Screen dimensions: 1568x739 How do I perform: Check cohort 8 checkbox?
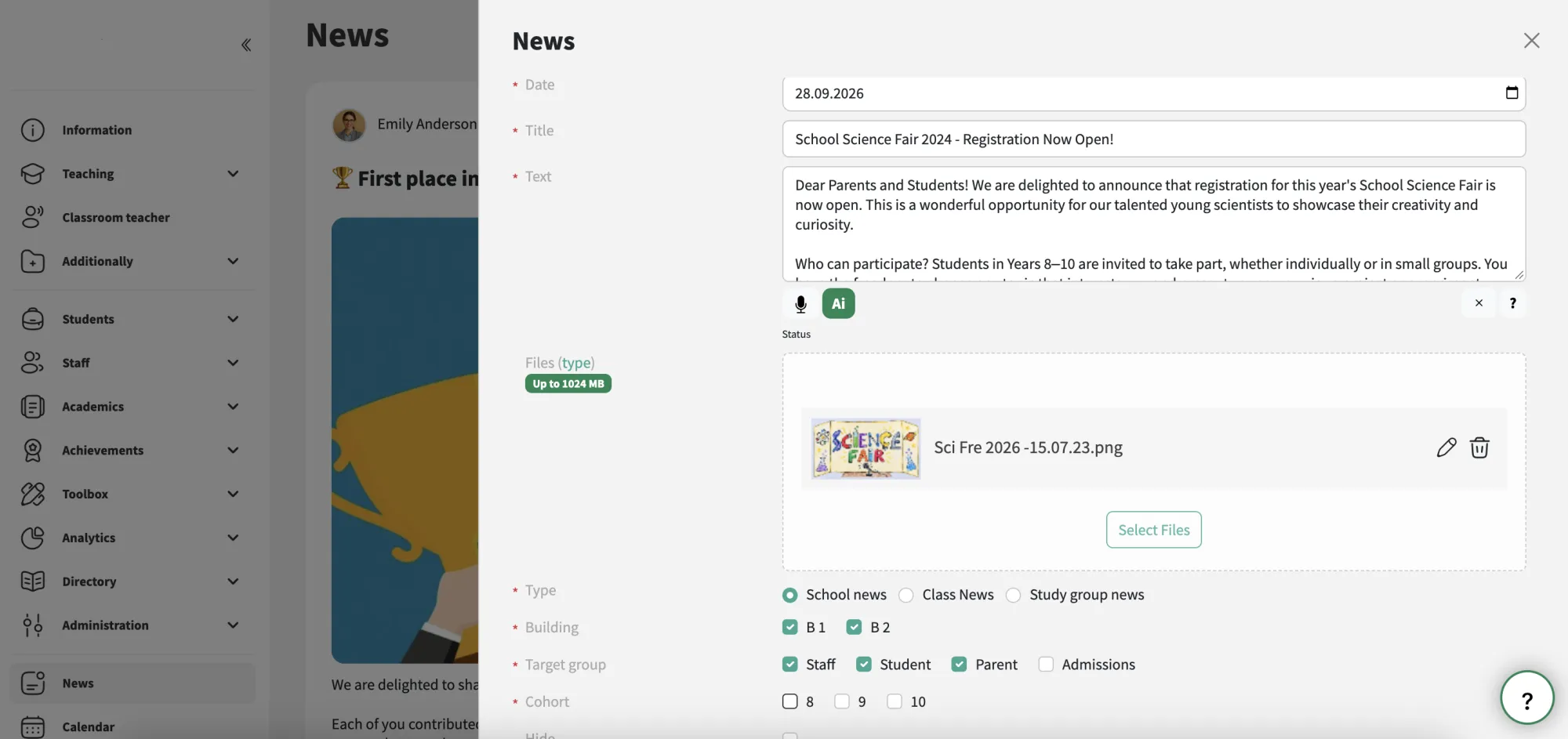click(x=789, y=701)
